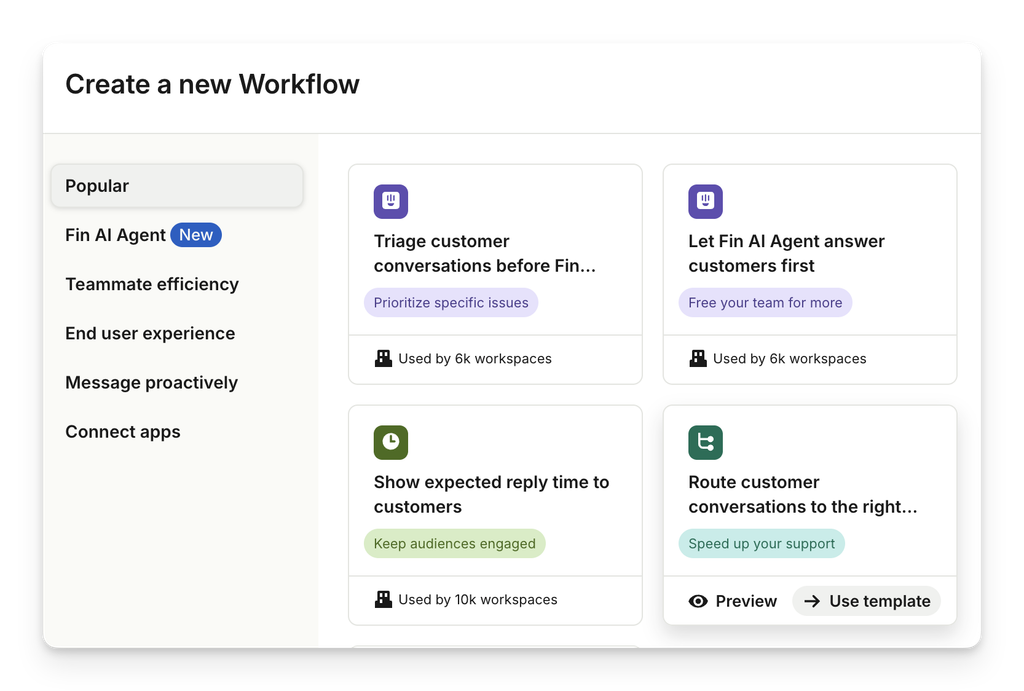This screenshot has height=691, width=1024.
Task: Use the Route customer conversations template
Action: point(867,601)
